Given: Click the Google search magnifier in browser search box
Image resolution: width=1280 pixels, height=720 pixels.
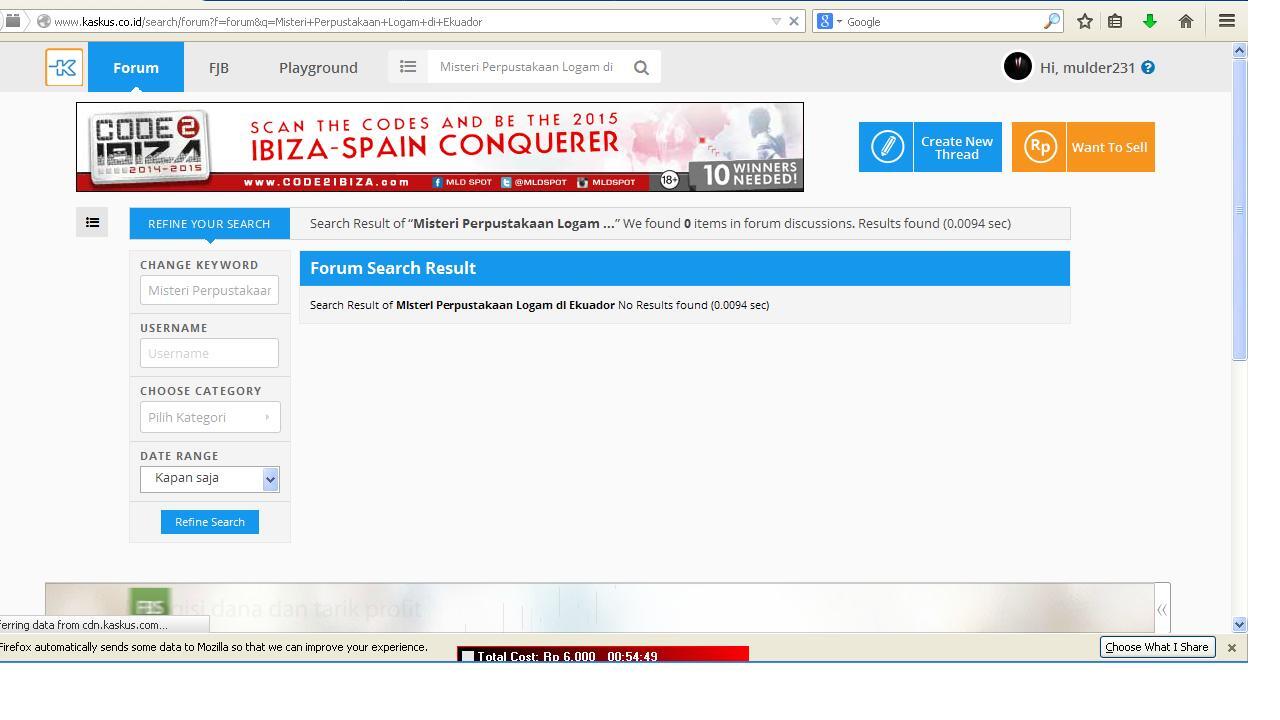Looking at the screenshot, I should coord(1051,21).
